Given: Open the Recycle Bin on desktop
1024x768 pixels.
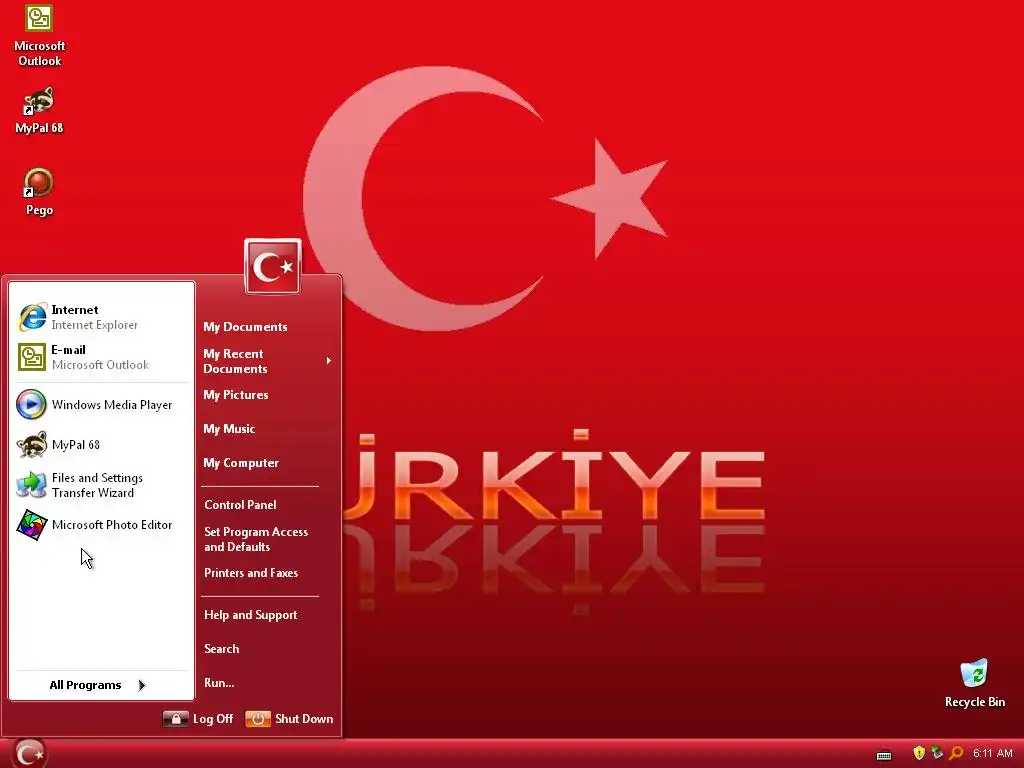Looking at the screenshot, I should click(x=974, y=683).
